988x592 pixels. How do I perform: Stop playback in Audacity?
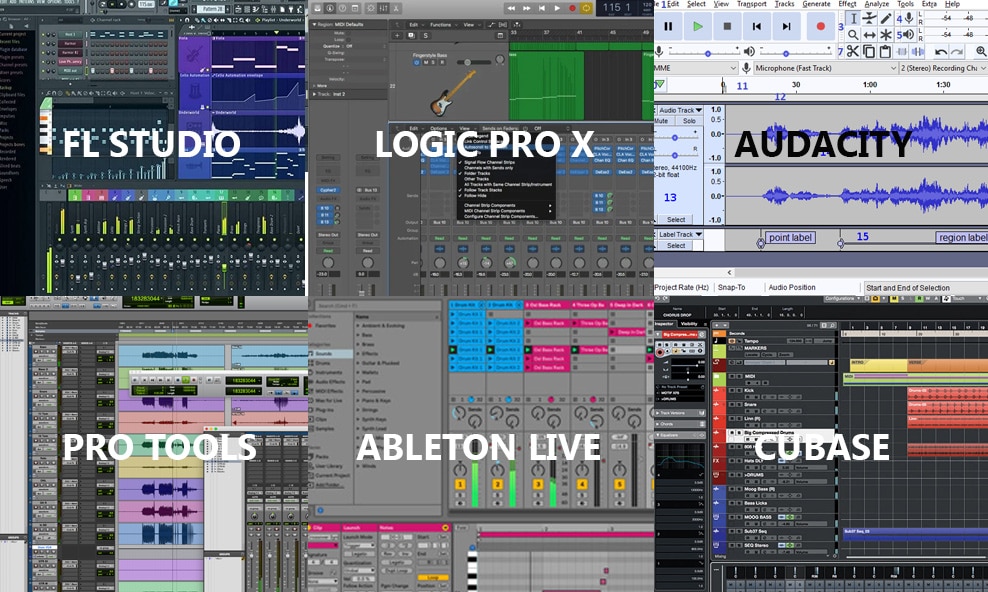click(727, 26)
